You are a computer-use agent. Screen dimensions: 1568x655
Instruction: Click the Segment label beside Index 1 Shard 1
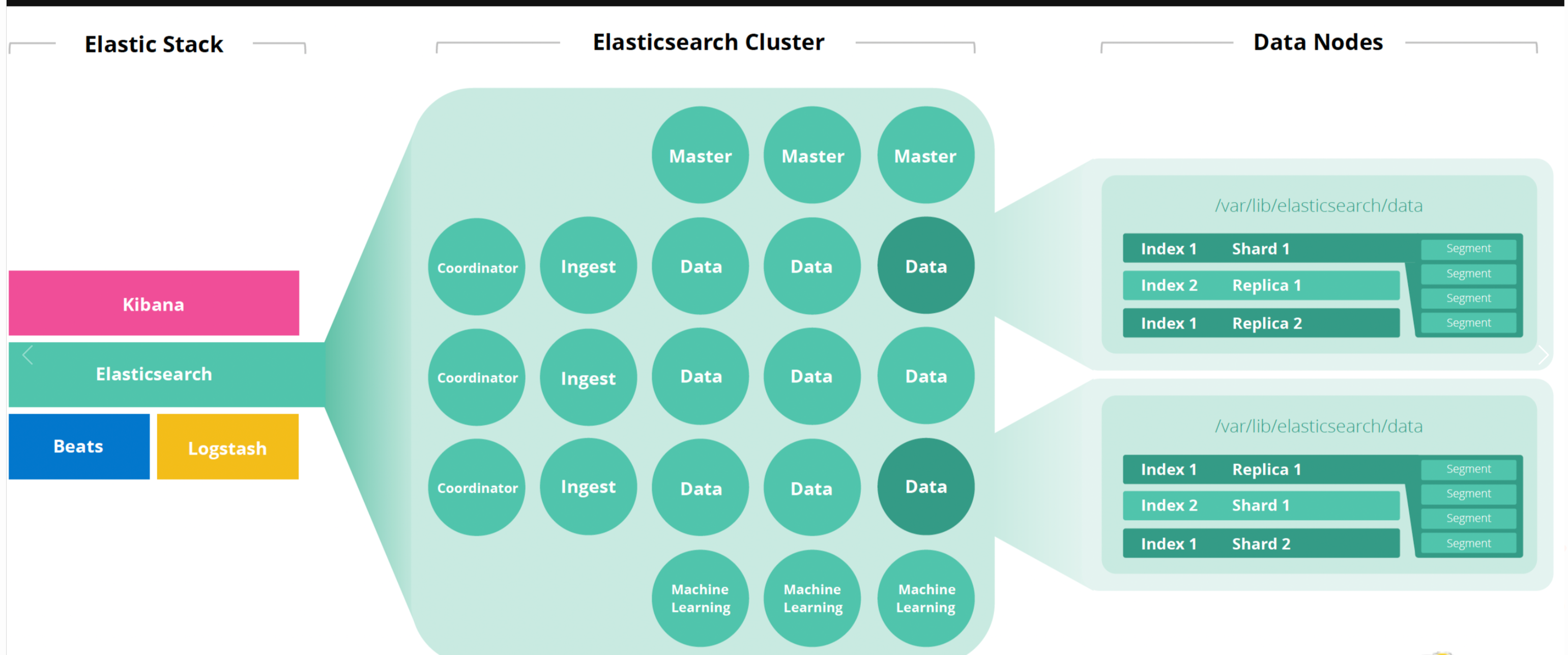click(x=1469, y=248)
